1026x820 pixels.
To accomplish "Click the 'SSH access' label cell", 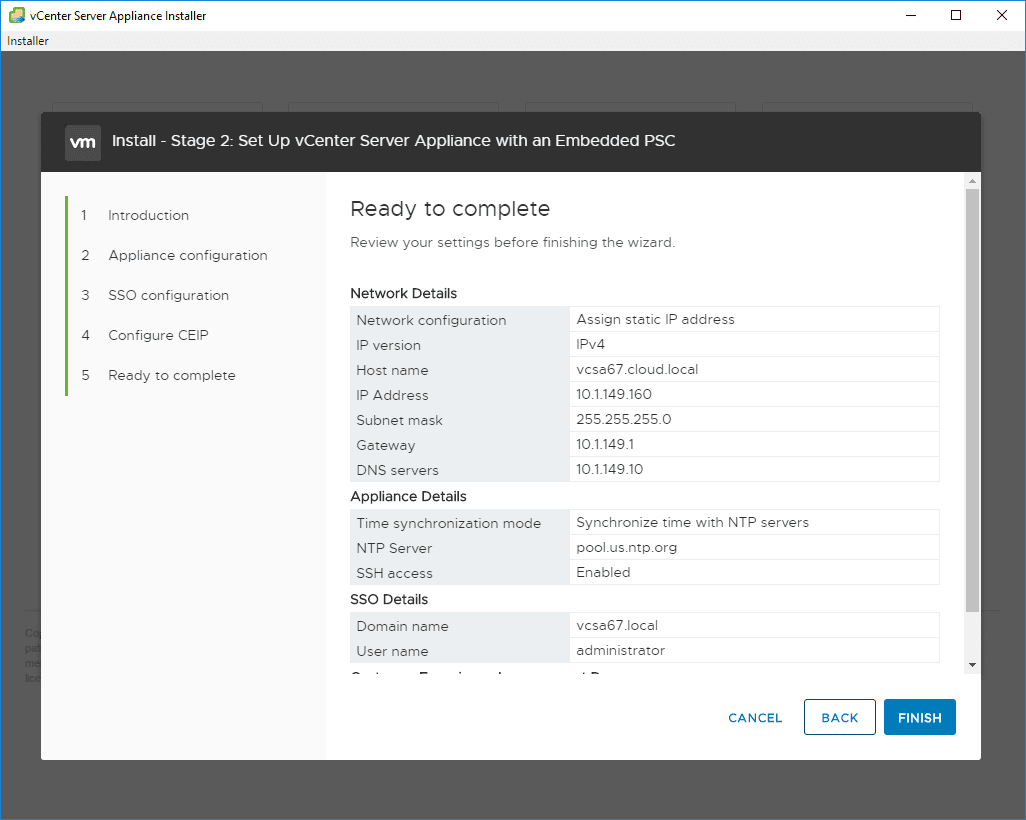I will 460,572.
